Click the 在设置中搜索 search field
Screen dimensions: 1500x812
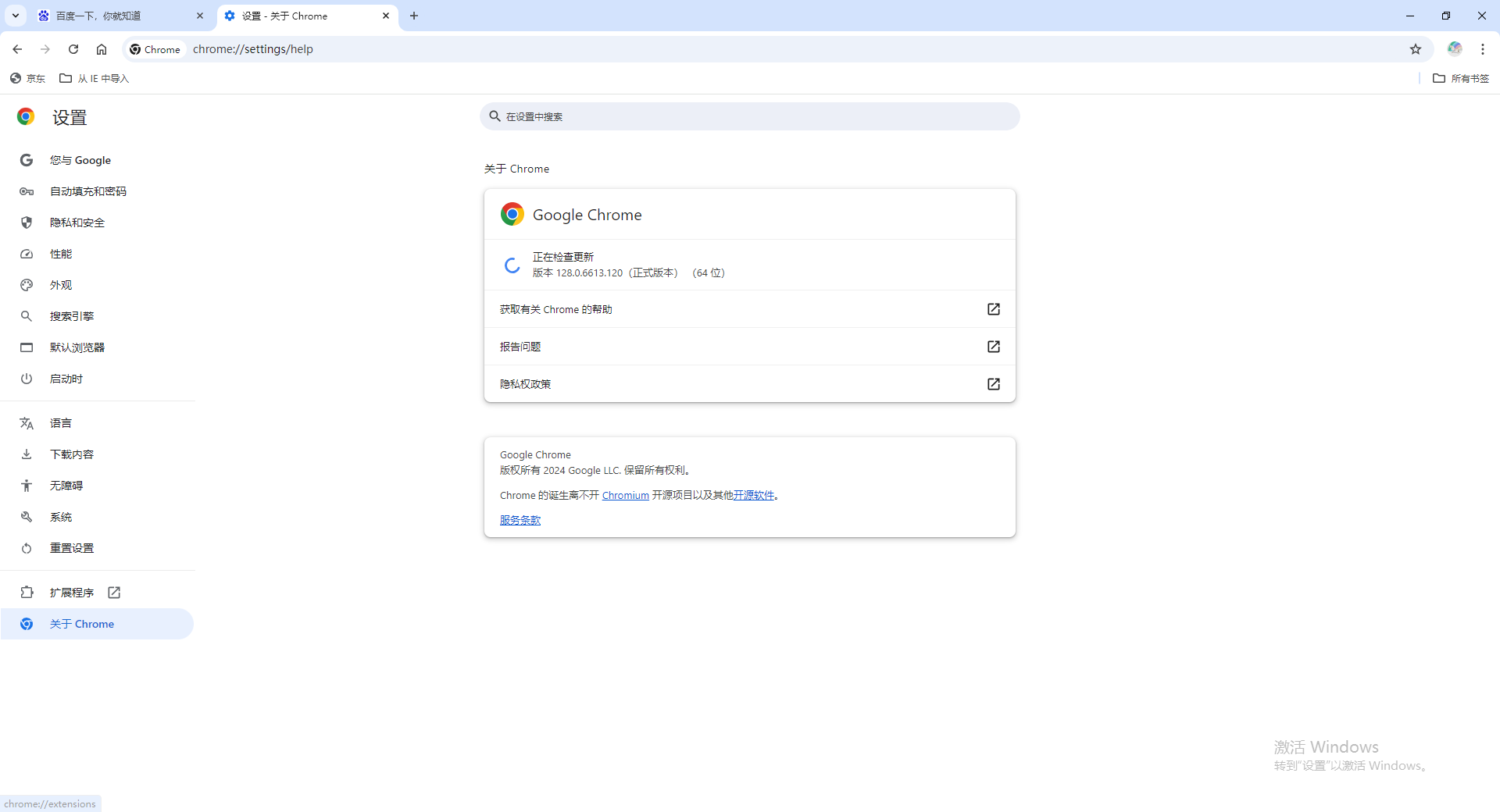[750, 116]
